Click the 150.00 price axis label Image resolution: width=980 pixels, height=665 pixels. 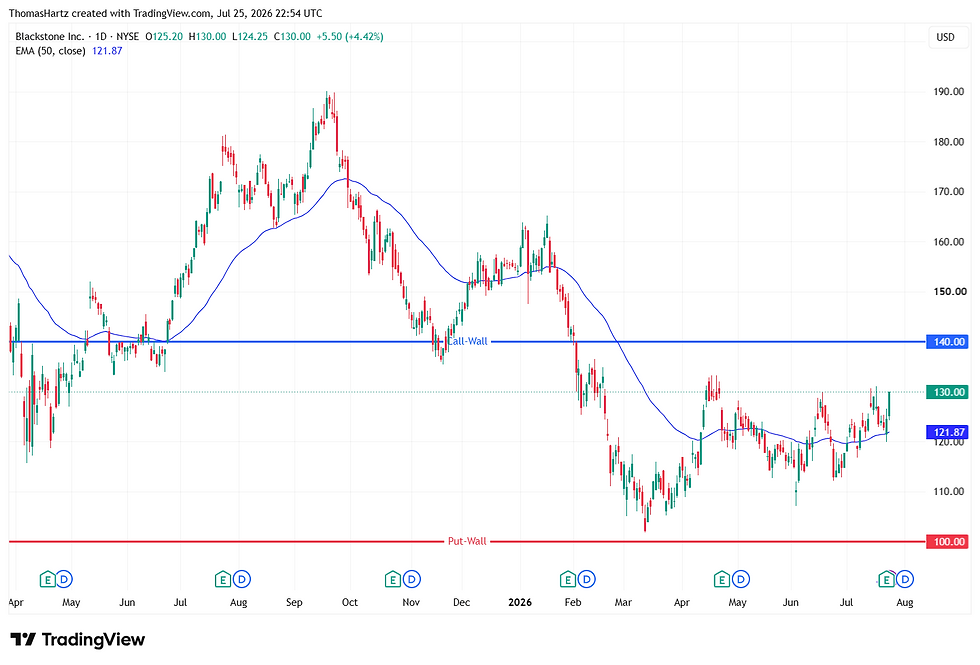point(949,292)
